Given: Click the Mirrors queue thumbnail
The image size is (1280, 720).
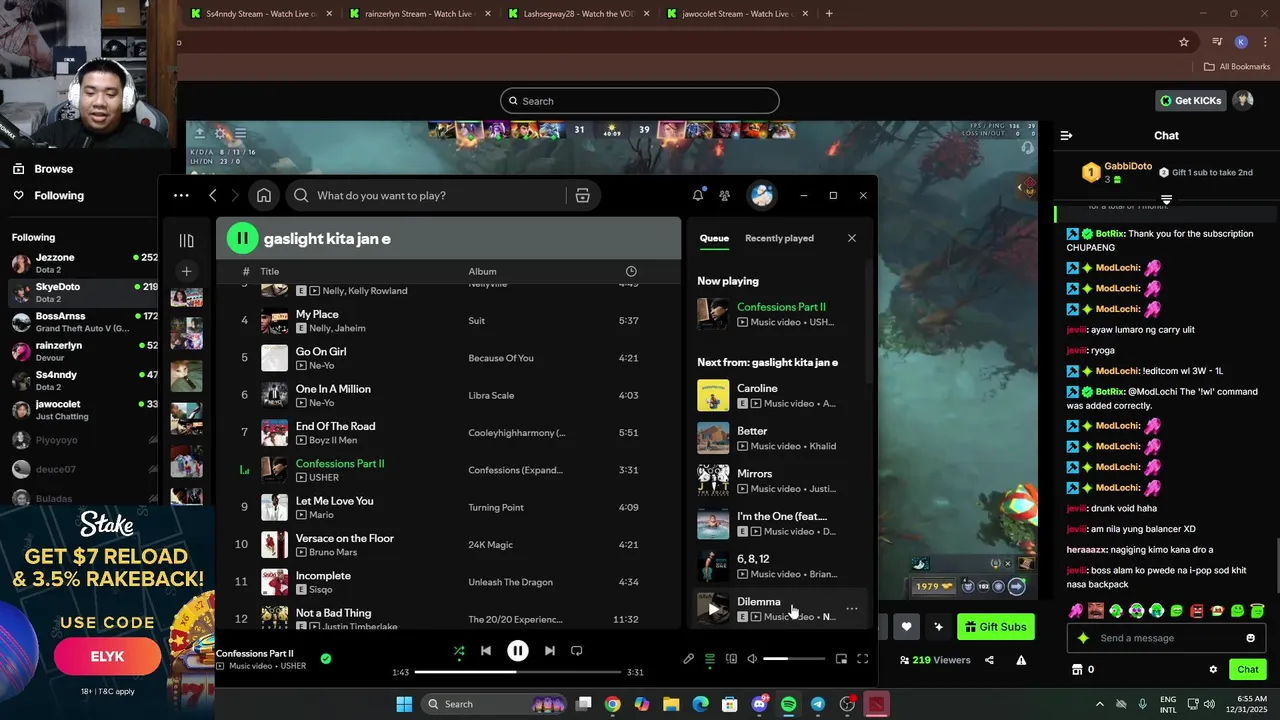Looking at the screenshot, I should click(x=713, y=481).
